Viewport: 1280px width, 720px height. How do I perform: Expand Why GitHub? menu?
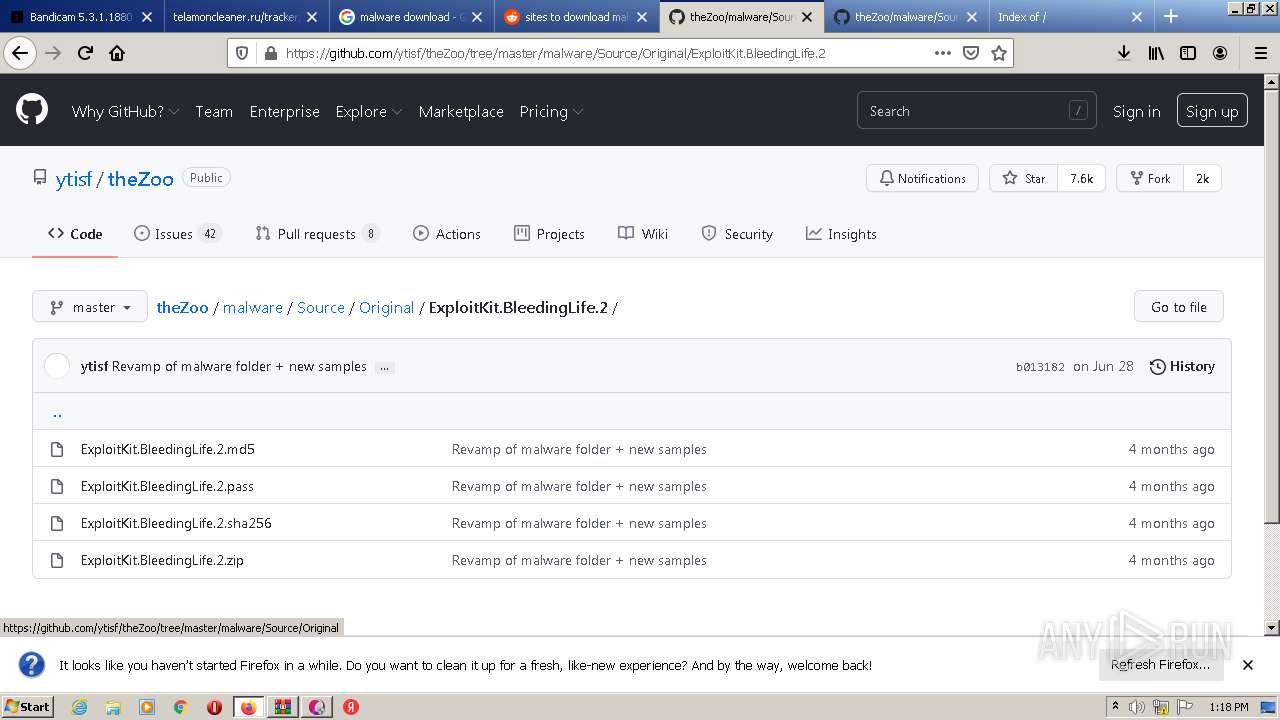(x=125, y=111)
